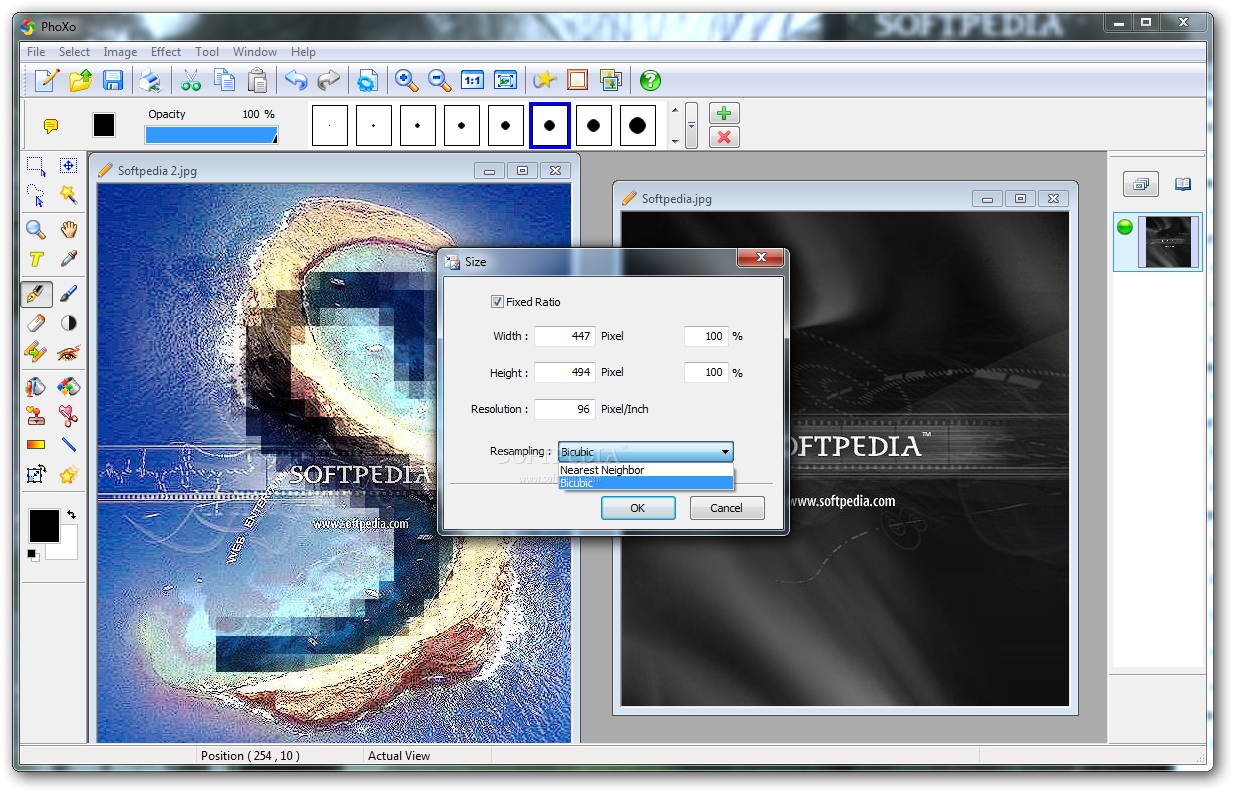Toggle the green layer visibility dot
The width and height of the screenshot is (1234, 792).
point(1125,227)
